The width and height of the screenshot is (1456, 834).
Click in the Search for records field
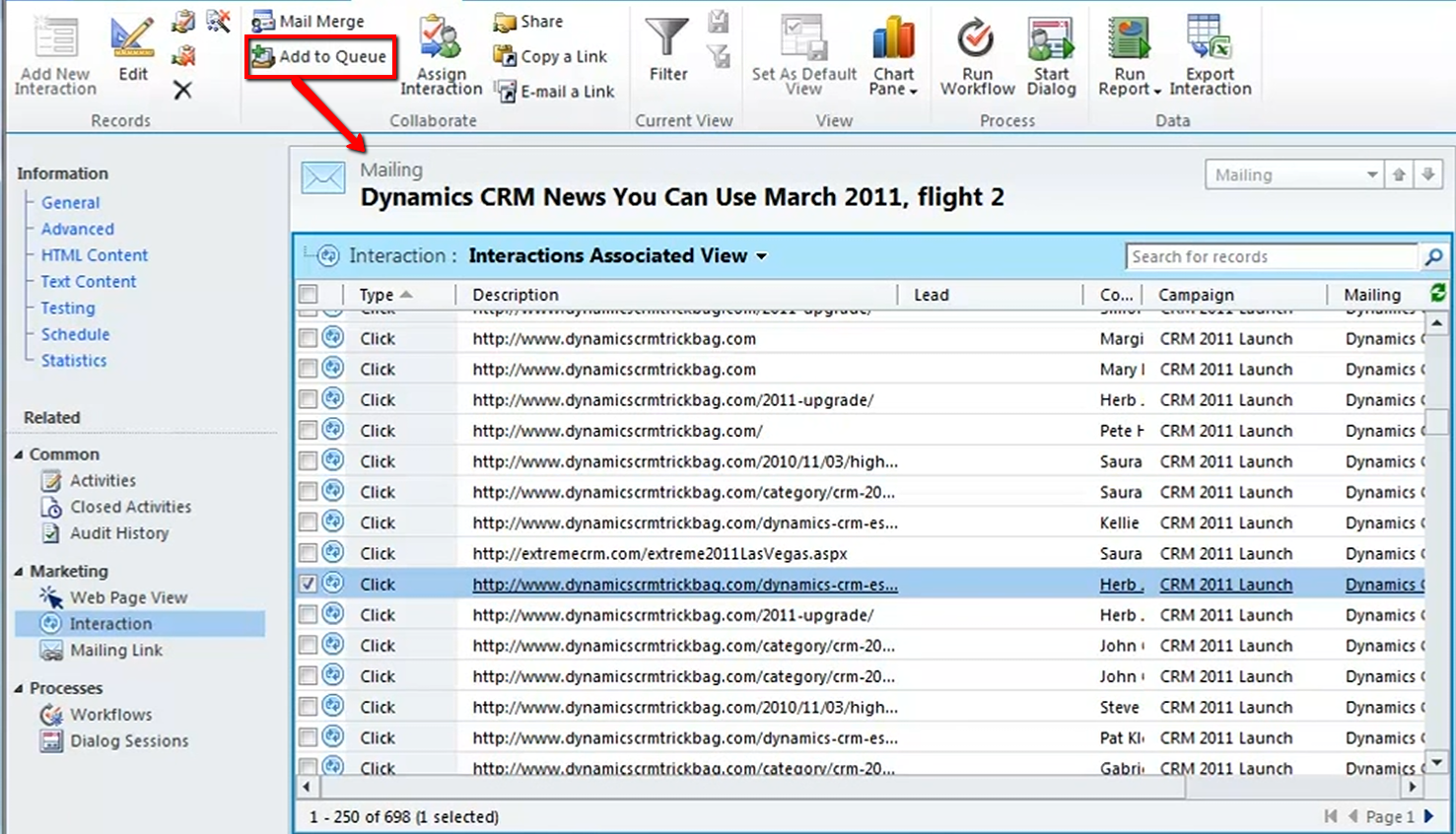1272,256
